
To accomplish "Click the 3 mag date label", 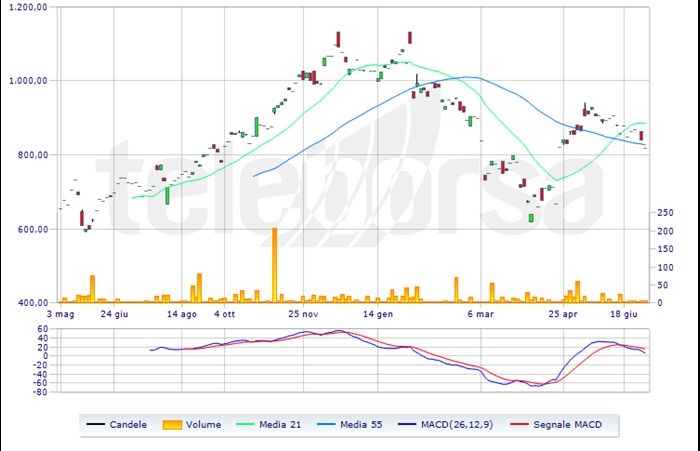I will pyautogui.click(x=60, y=314).
